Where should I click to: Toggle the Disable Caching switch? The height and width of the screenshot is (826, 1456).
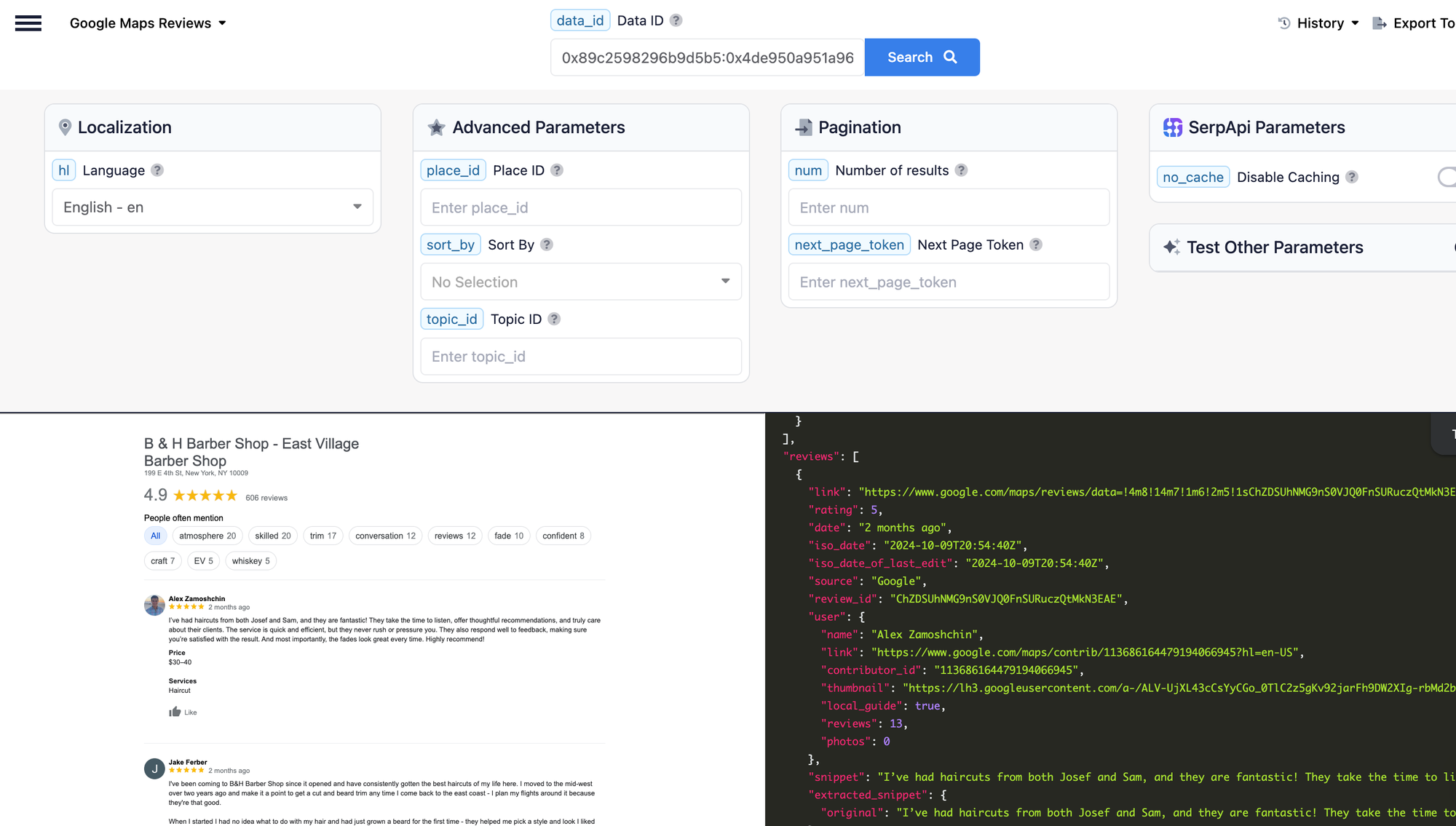point(1447,177)
